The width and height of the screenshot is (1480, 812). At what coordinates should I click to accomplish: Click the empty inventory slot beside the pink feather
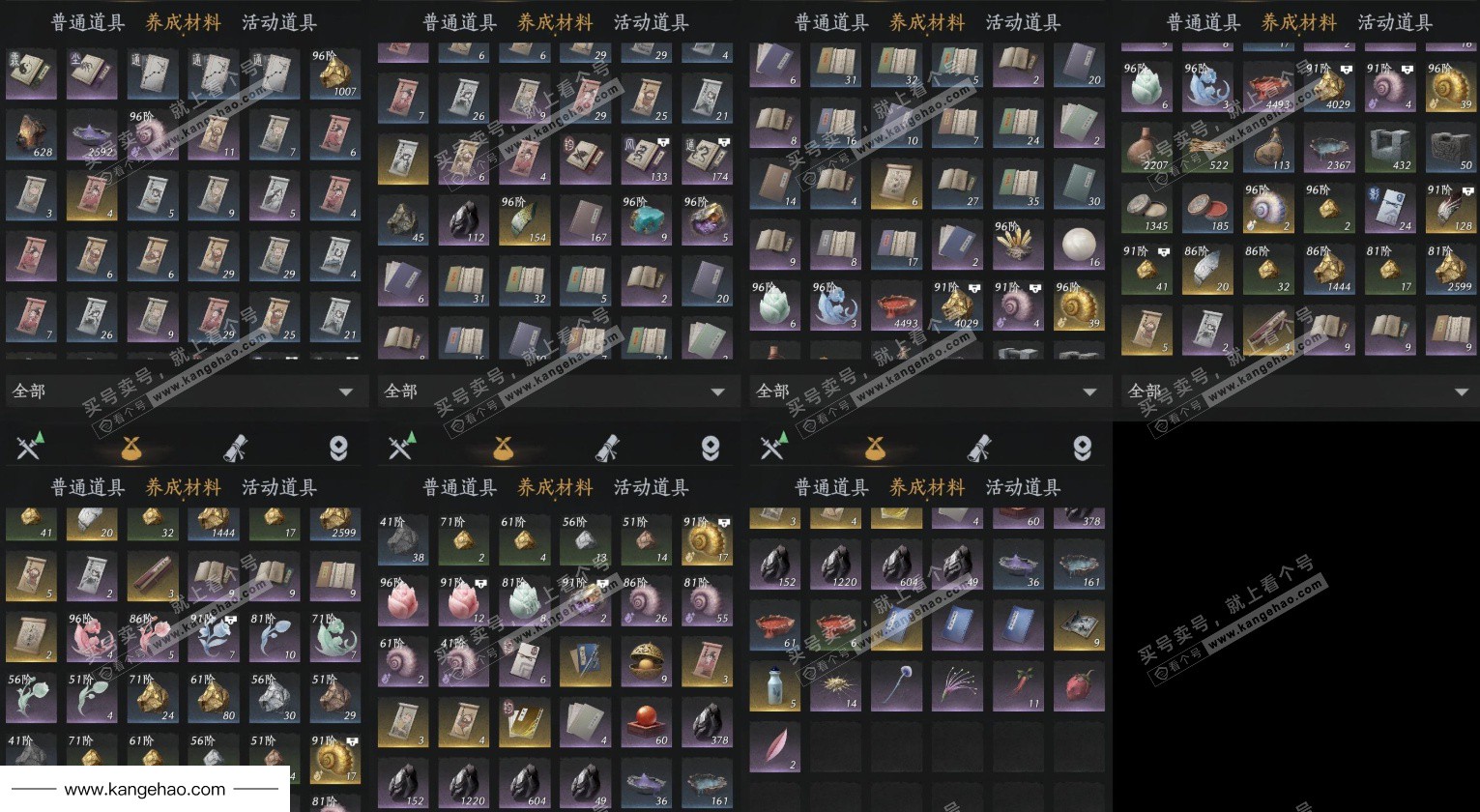(x=835, y=747)
